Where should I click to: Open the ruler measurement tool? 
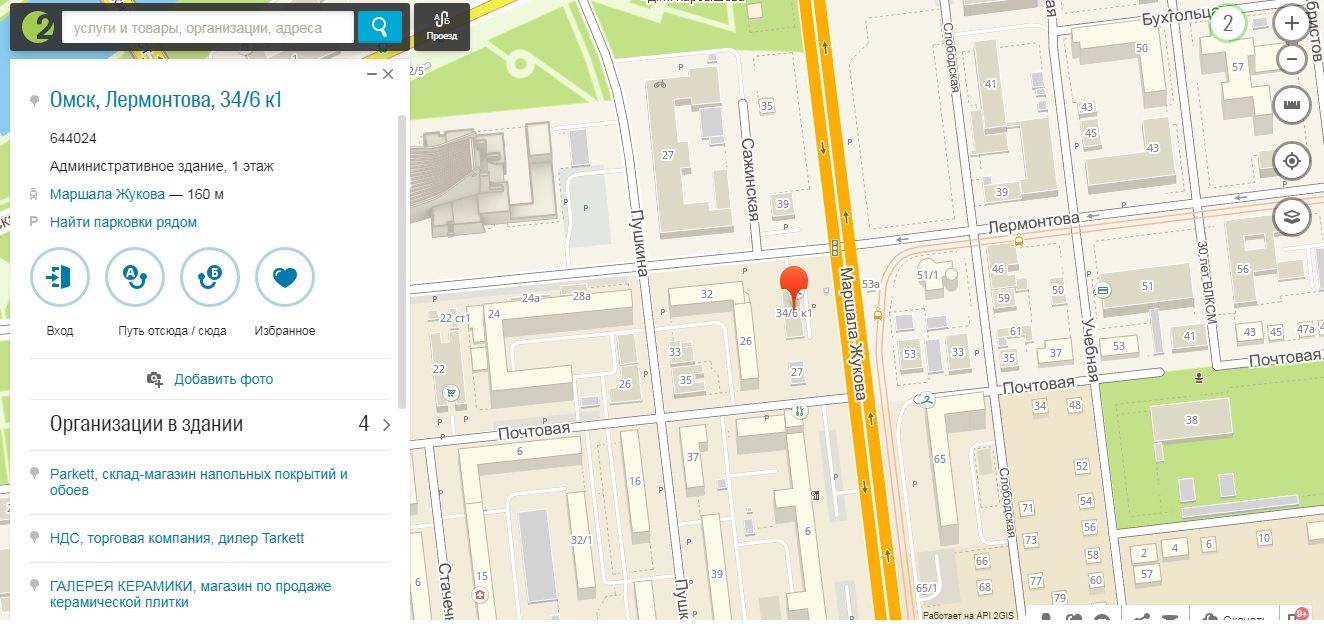point(1292,104)
